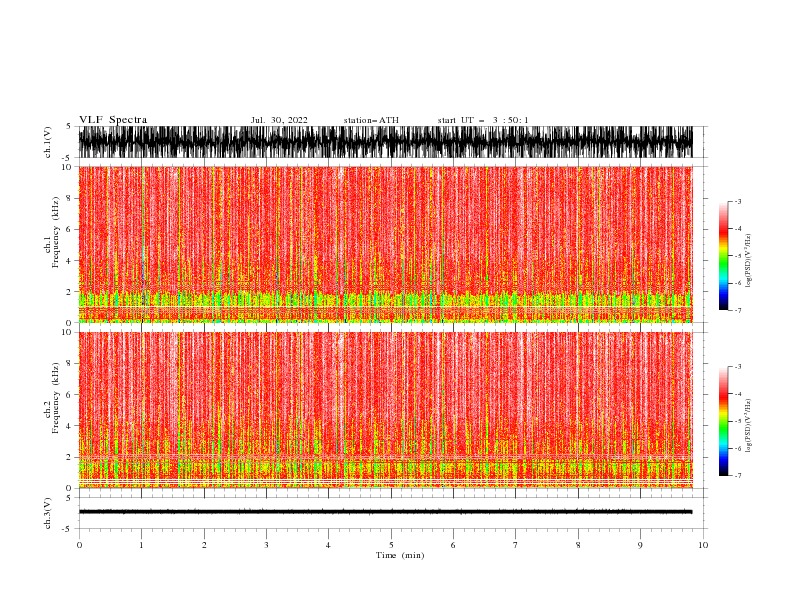792x612 pixels.
Task: Click inside the ch.2 frequency spectrogram
Action: [385, 410]
